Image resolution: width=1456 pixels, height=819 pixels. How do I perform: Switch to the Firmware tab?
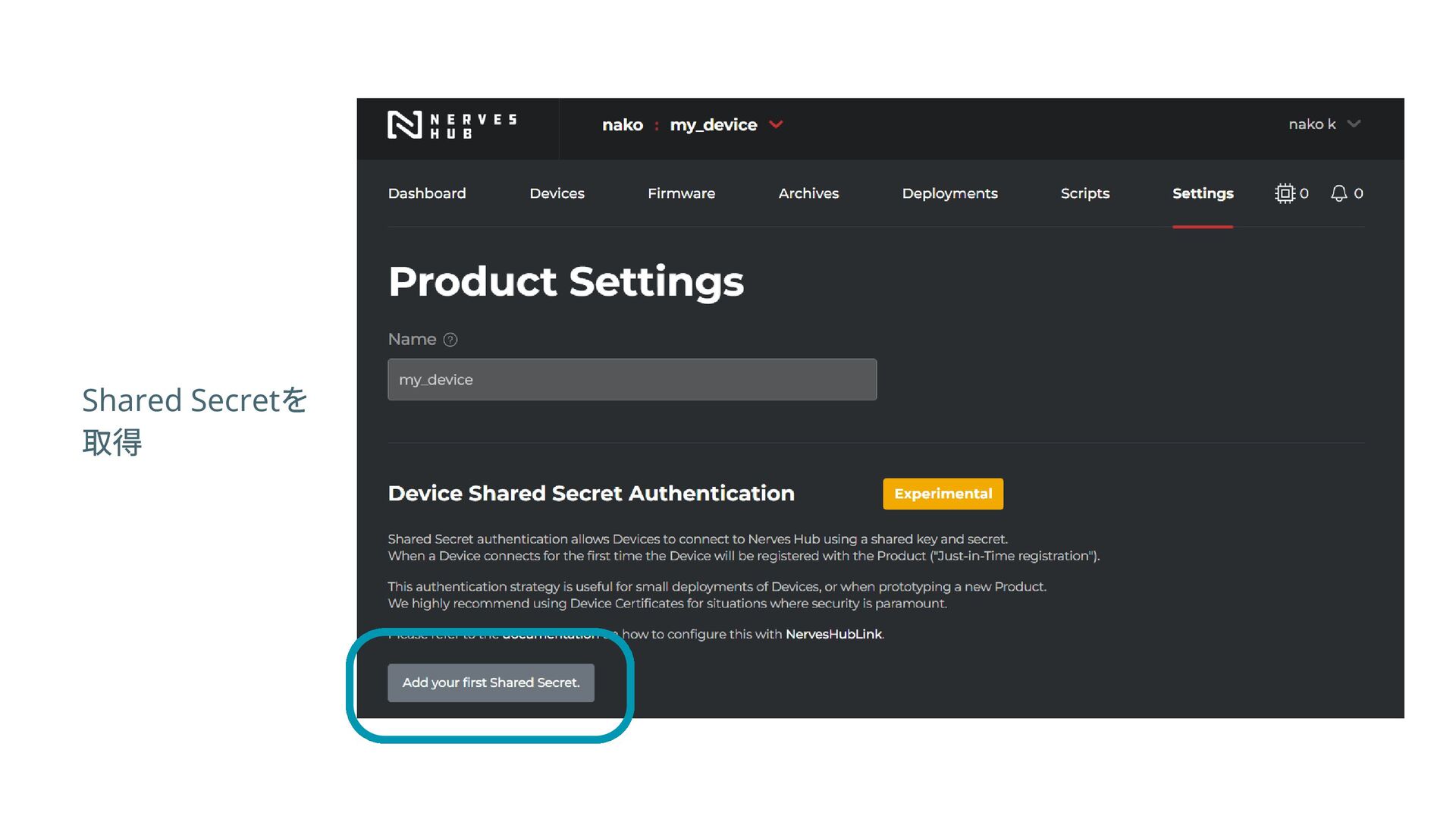(681, 193)
